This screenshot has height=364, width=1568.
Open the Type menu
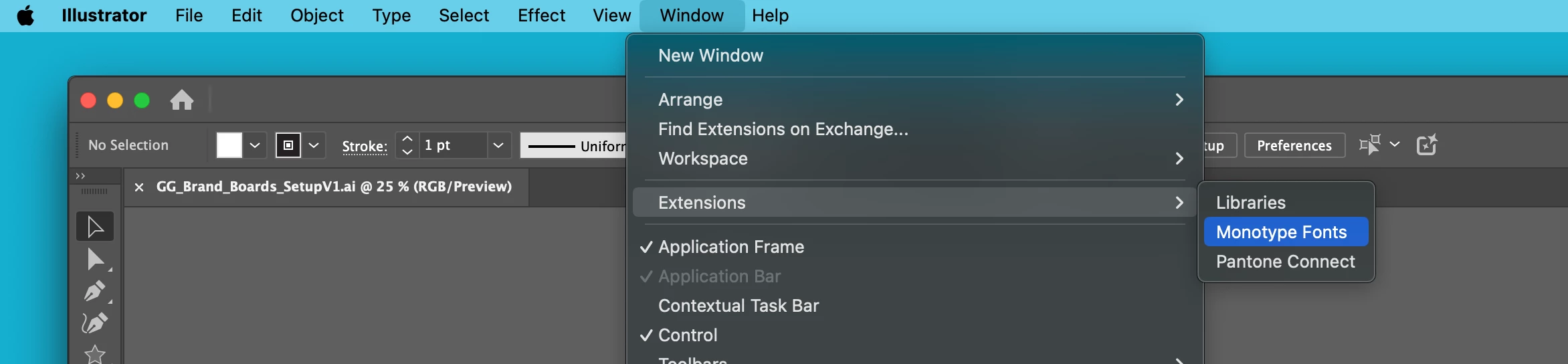(x=391, y=15)
